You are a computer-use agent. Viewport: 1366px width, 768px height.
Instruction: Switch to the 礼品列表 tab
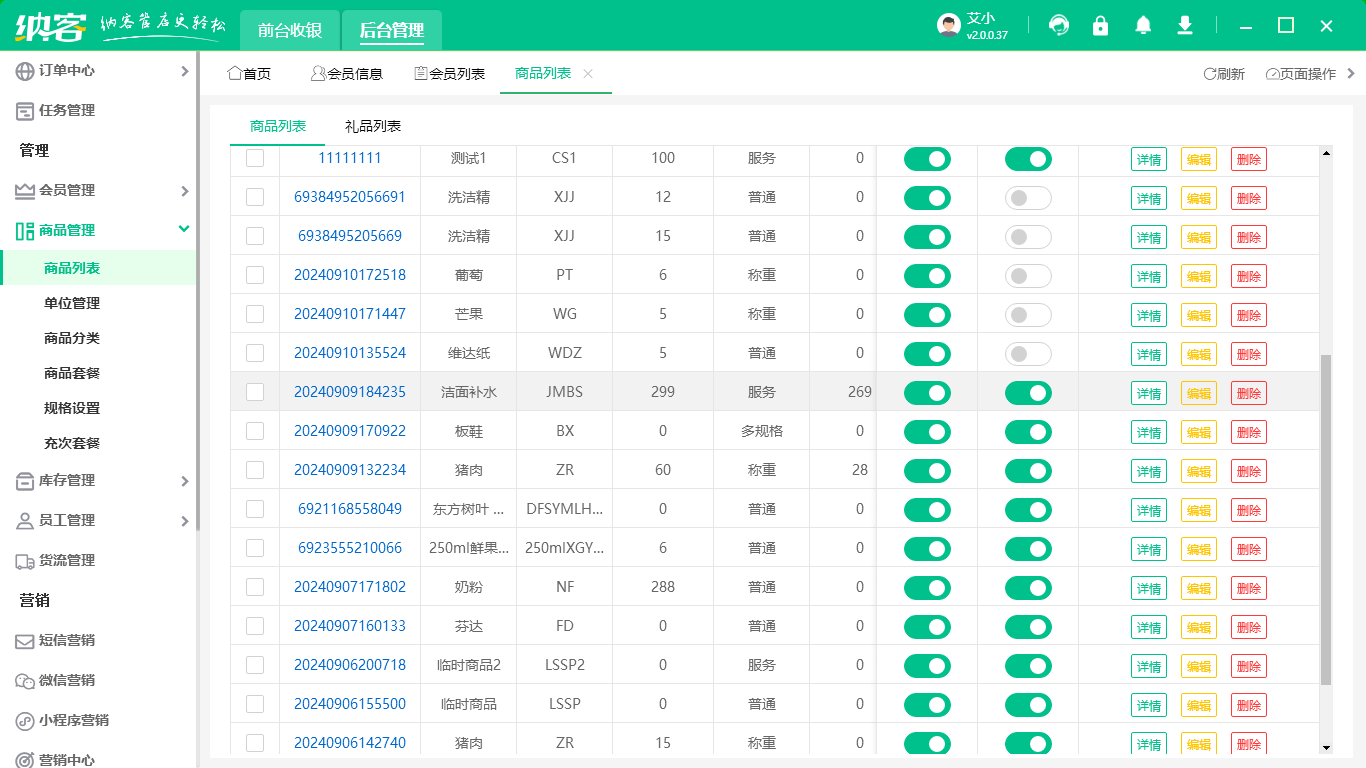[x=373, y=126]
